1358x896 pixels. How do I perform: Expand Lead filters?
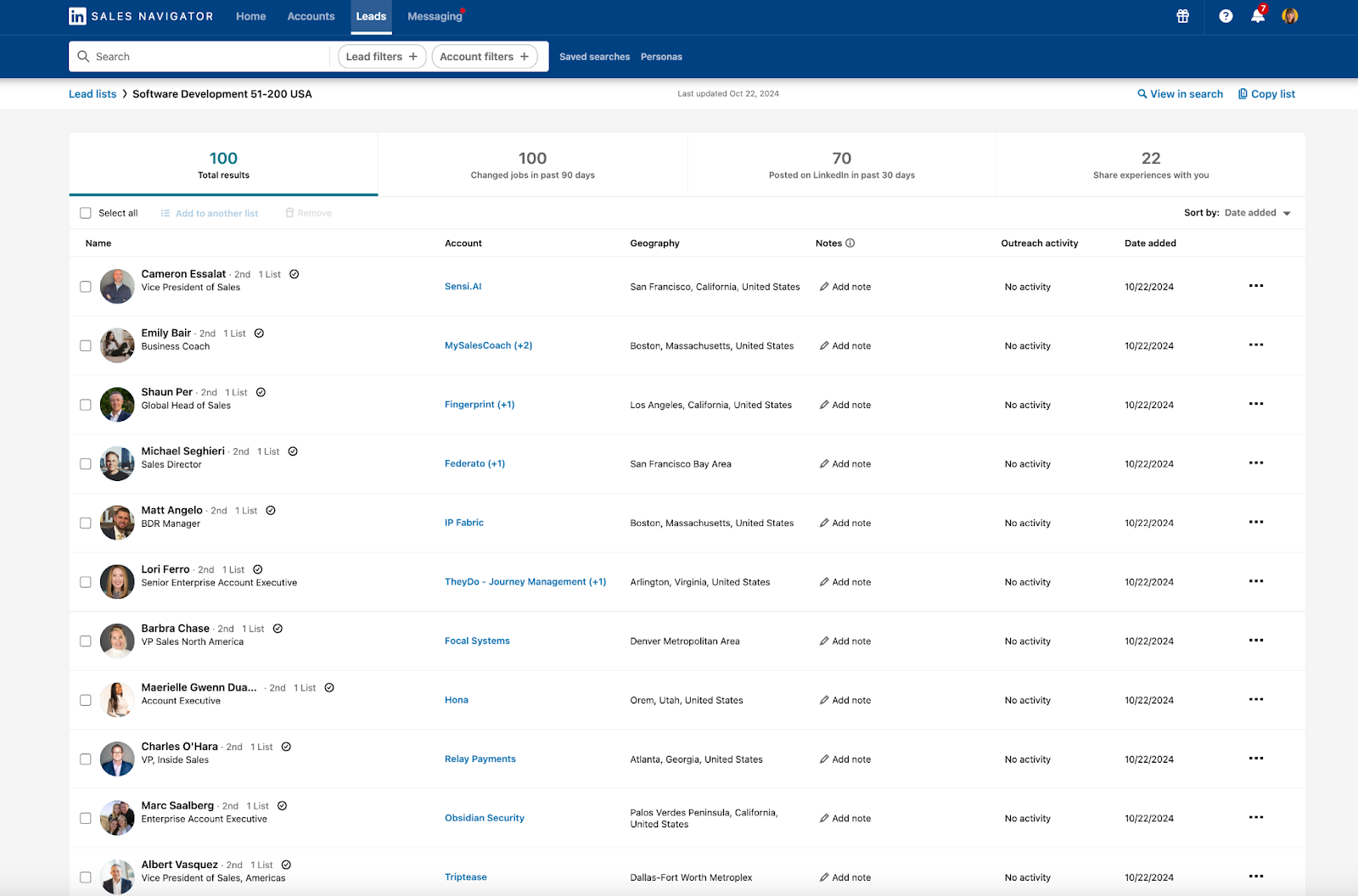[x=382, y=57]
